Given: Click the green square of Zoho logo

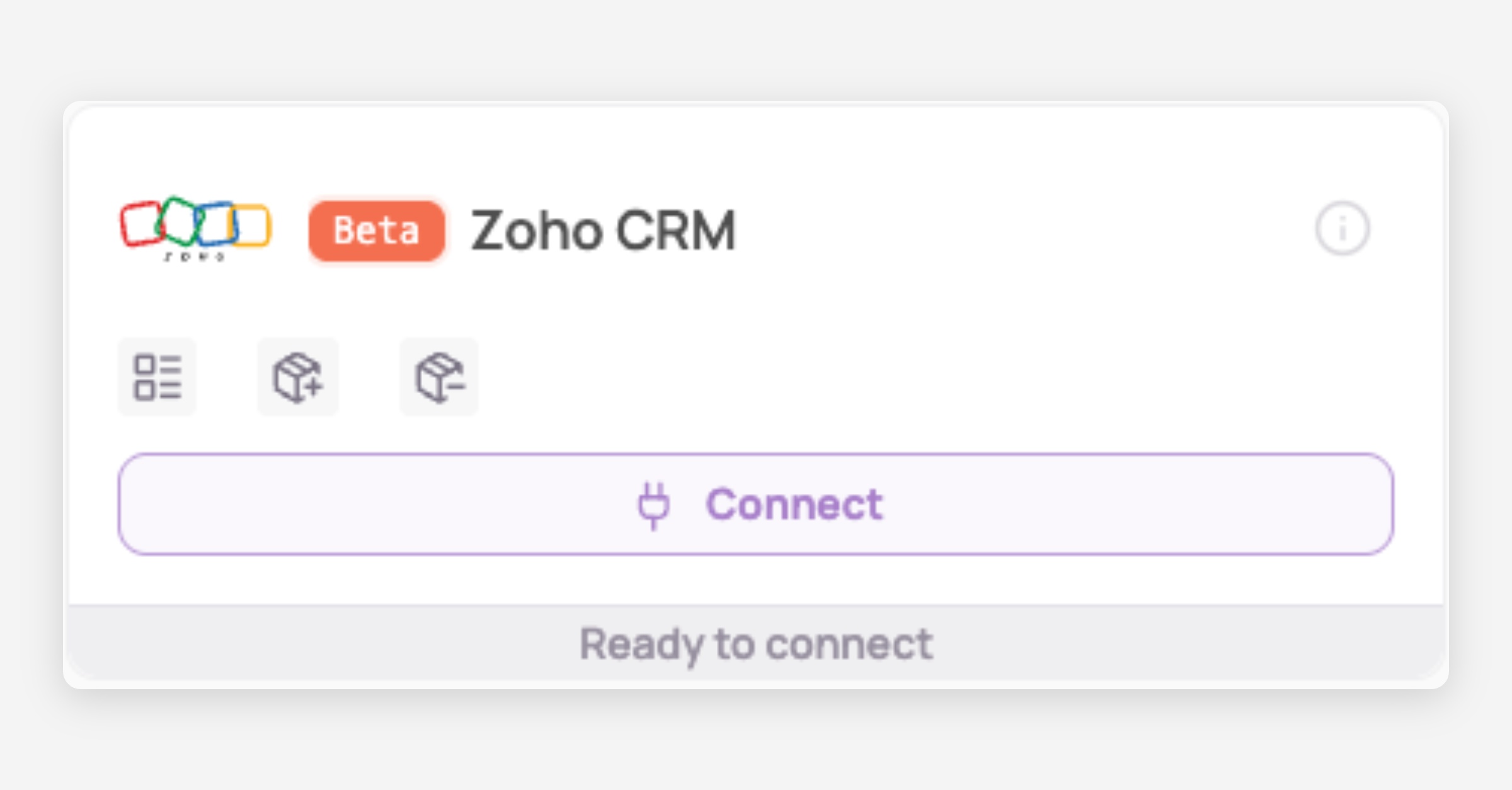Looking at the screenshot, I should (x=179, y=219).
